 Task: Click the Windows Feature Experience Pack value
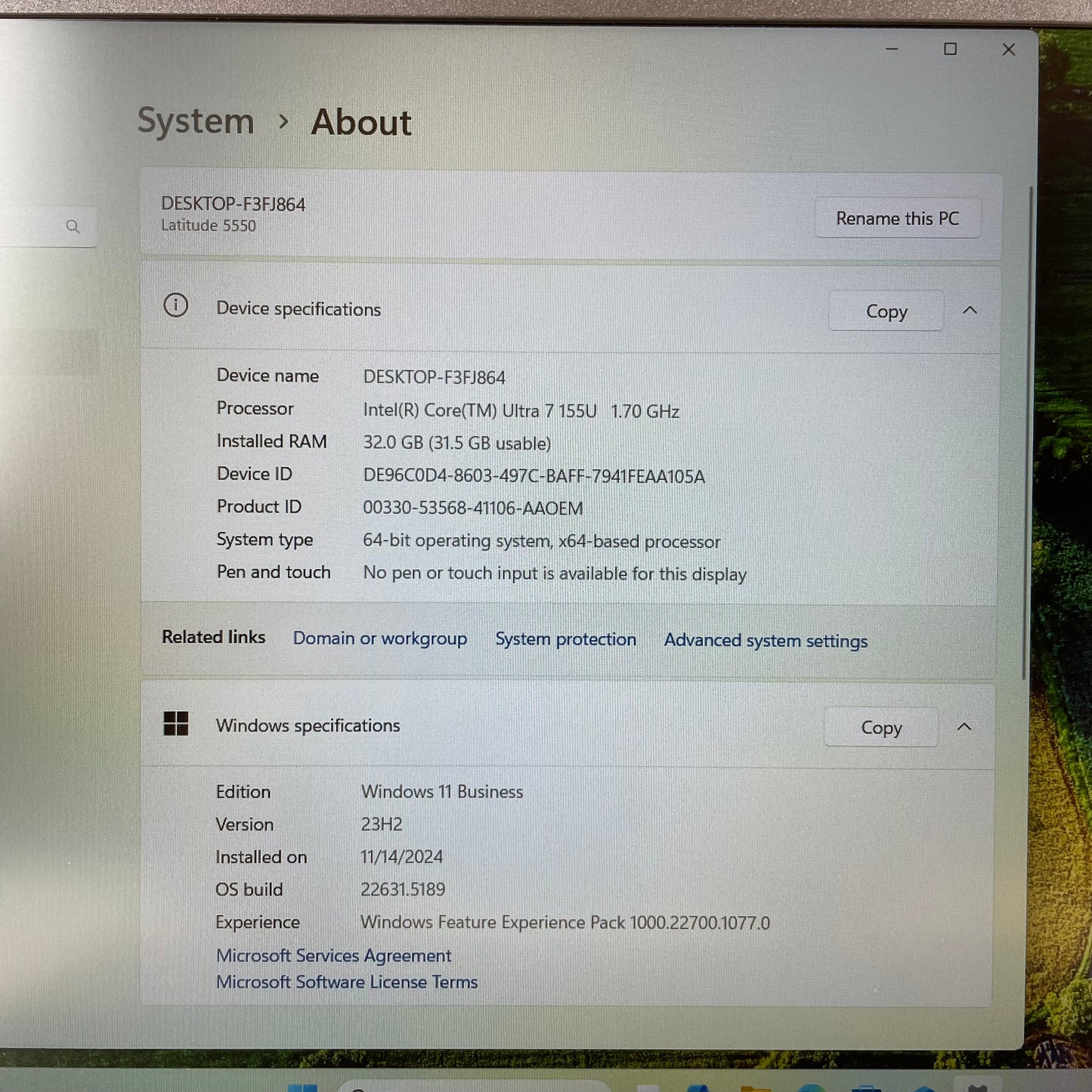[565, 923]
